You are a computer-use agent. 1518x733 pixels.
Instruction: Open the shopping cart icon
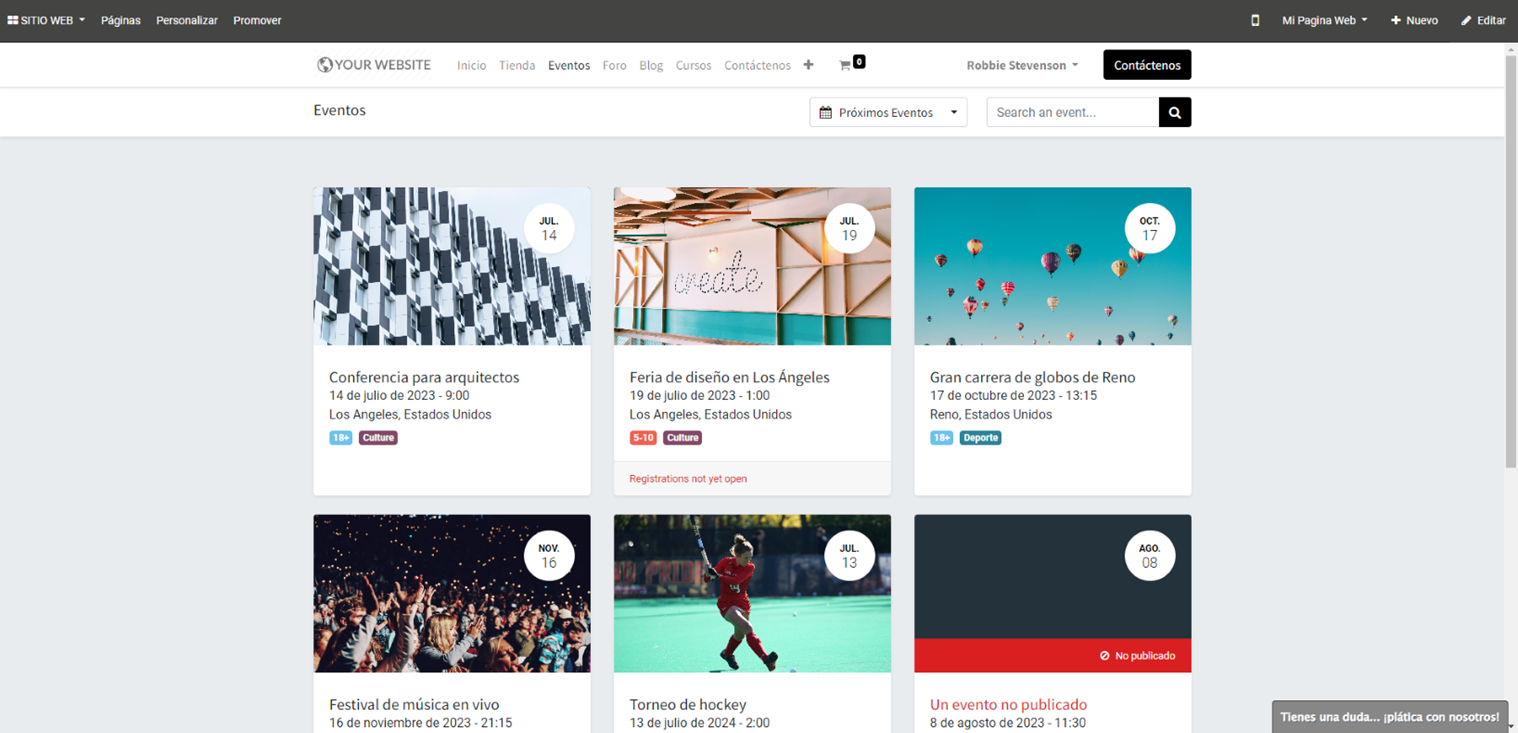click(846, 65)
